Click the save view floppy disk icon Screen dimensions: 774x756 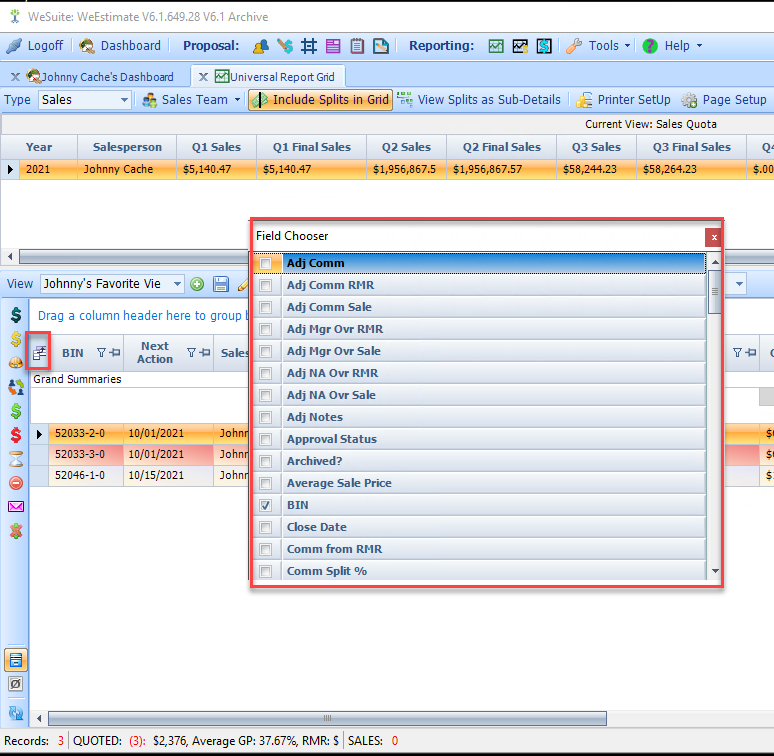(221, 284)
